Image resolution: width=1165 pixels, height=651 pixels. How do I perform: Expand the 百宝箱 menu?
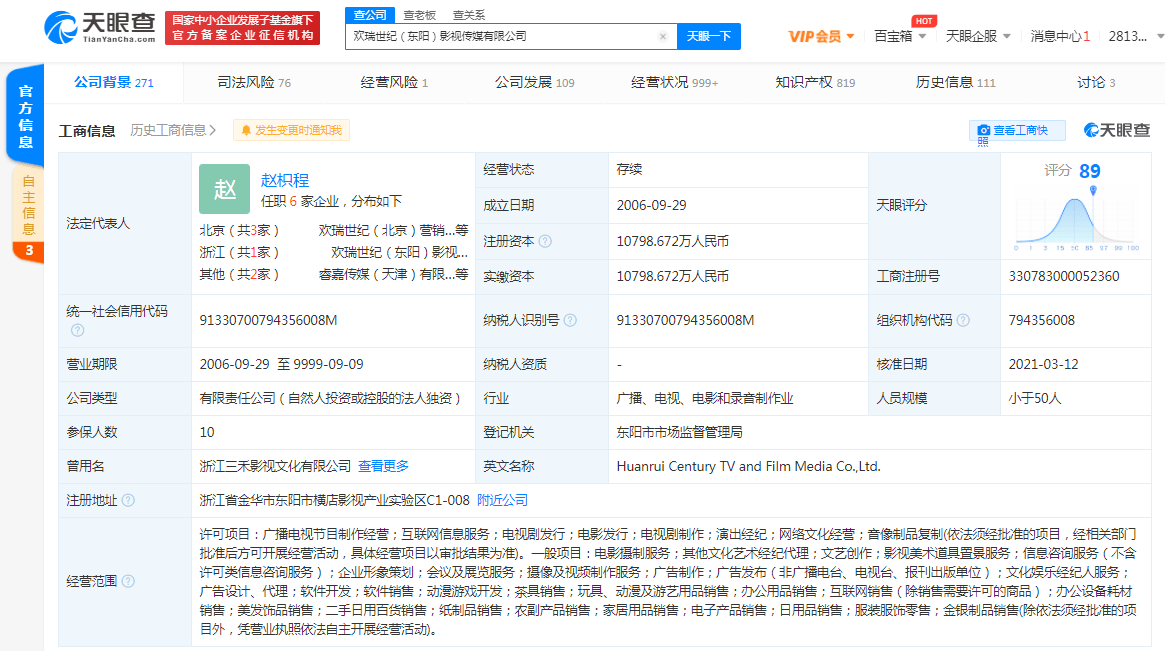pyautogui.click(x=900, y=36)
